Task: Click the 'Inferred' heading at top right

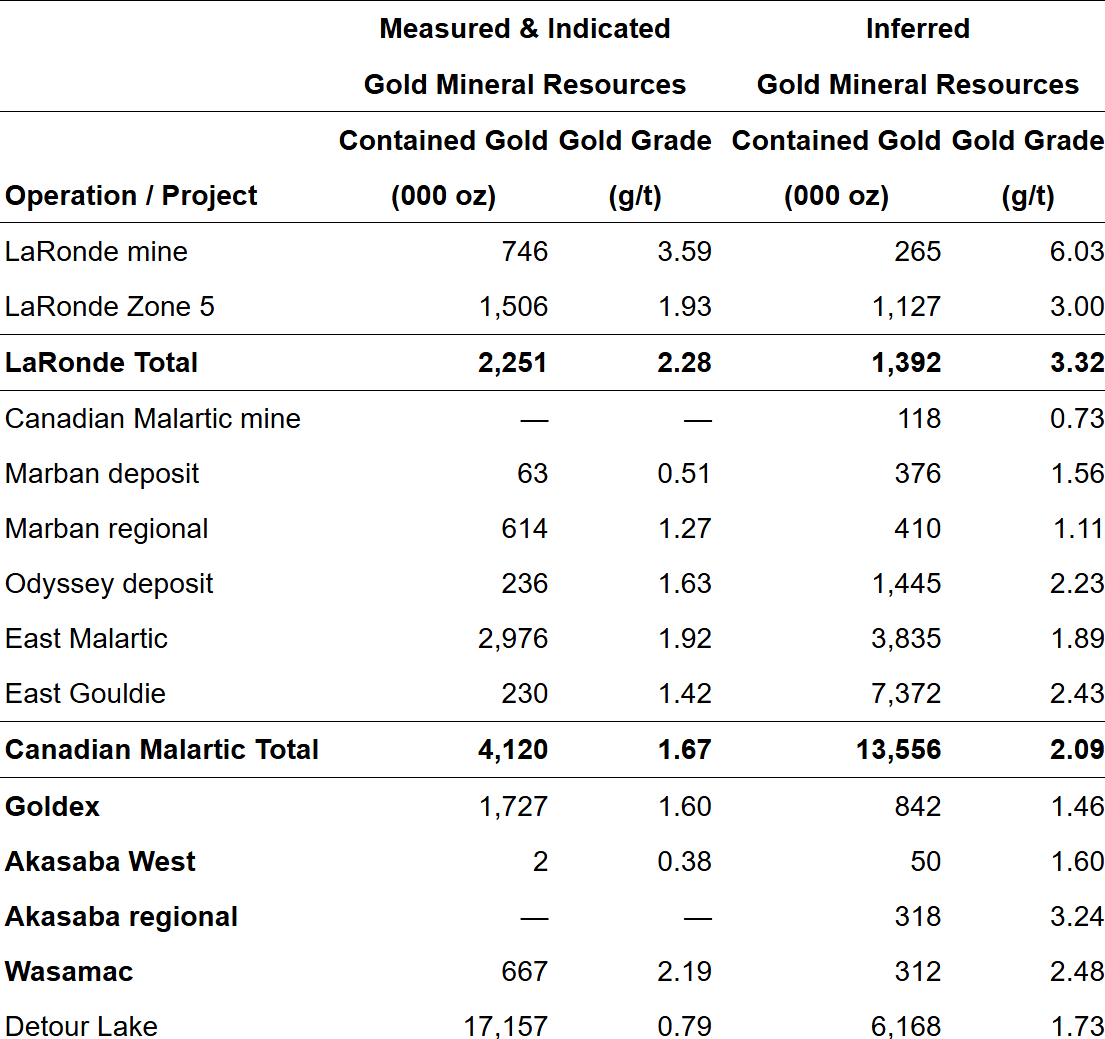Action: pyautogui.click(x=917, y=29)
